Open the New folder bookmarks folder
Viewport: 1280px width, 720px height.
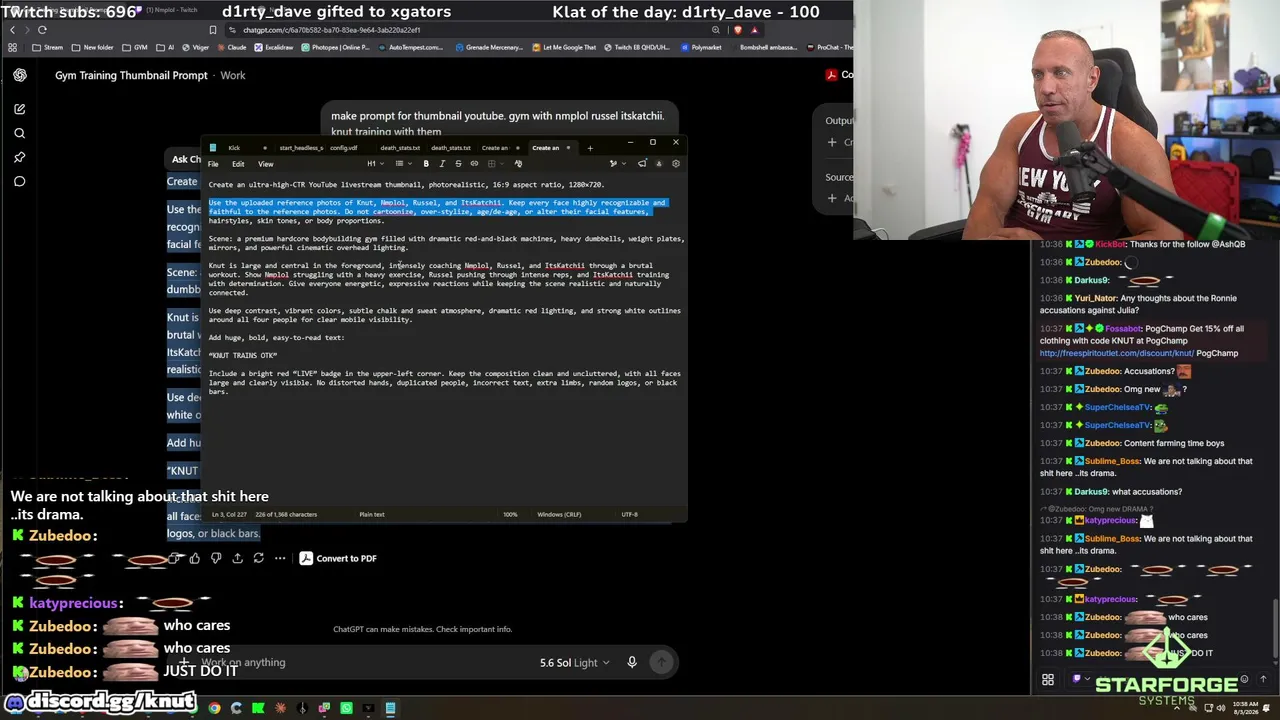tap(93, 47)
